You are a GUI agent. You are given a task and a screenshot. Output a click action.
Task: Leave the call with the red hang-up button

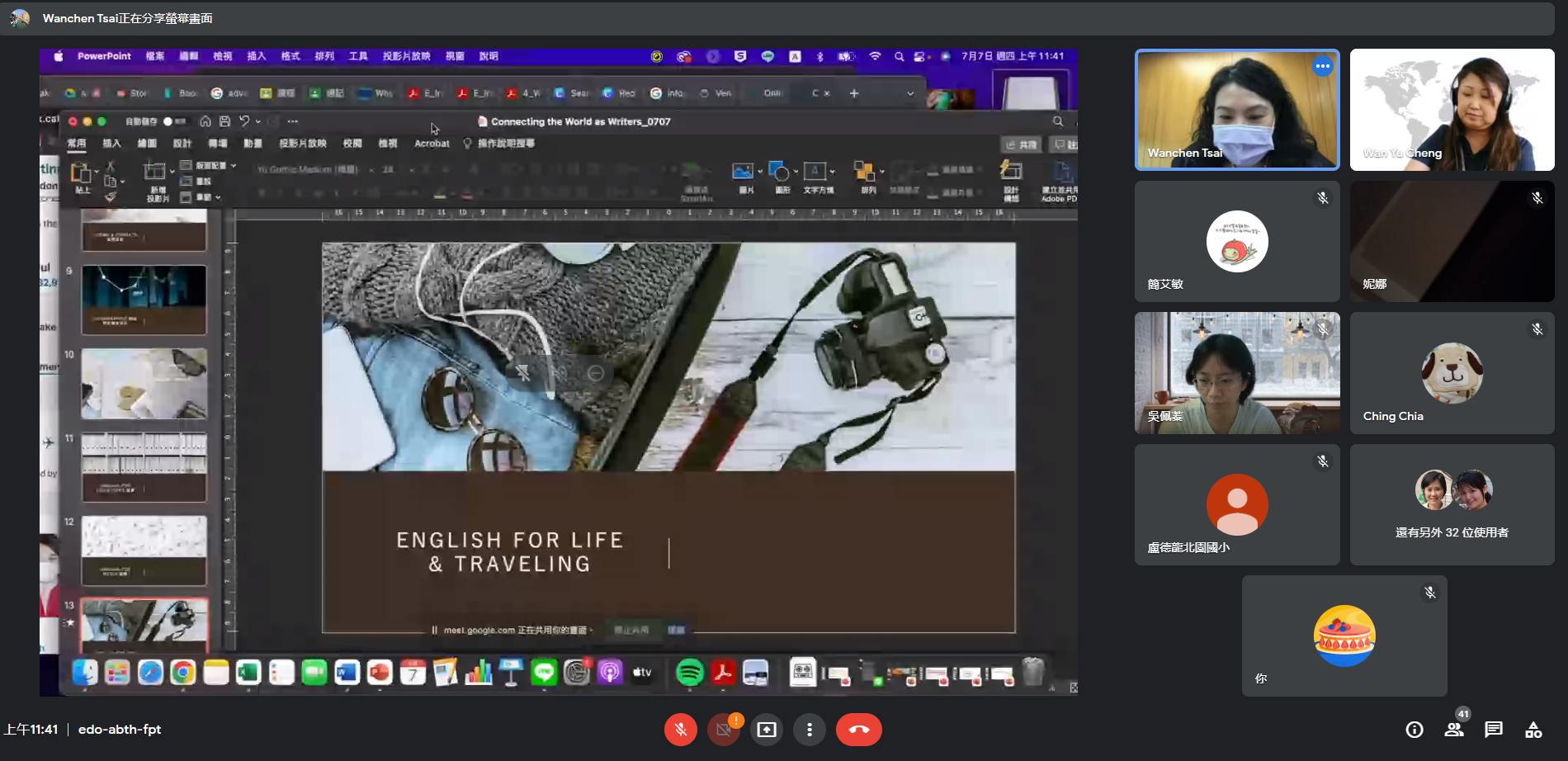tap(859, 730)
